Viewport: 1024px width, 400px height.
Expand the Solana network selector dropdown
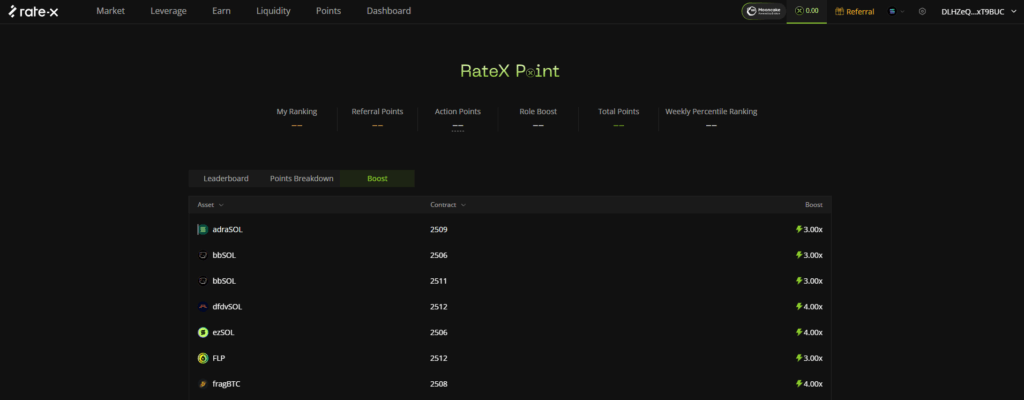point(895,11)
